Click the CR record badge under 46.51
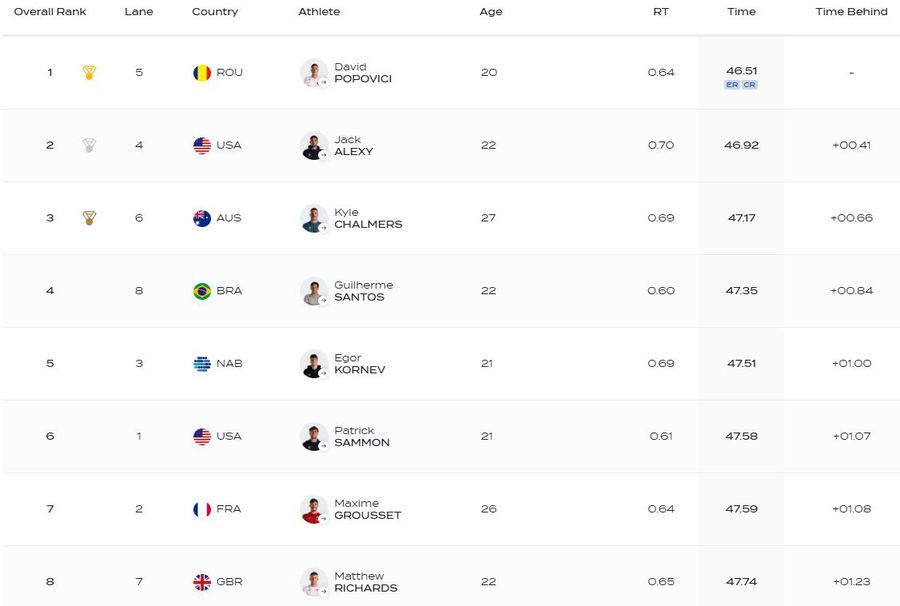This screenshot has height=606, width=900. click(x=750, y=84)
